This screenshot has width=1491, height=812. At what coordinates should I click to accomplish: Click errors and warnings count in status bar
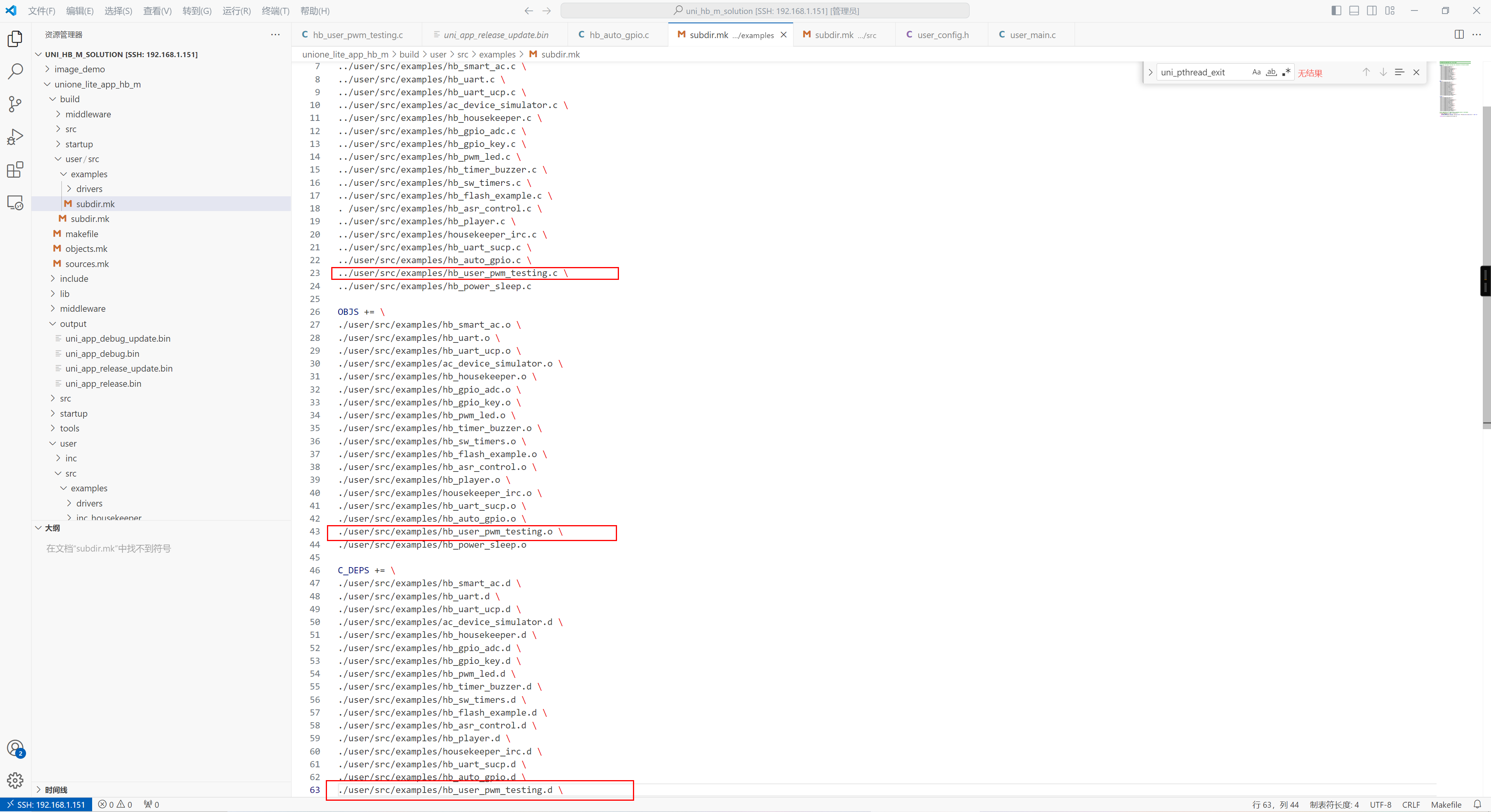115,805
